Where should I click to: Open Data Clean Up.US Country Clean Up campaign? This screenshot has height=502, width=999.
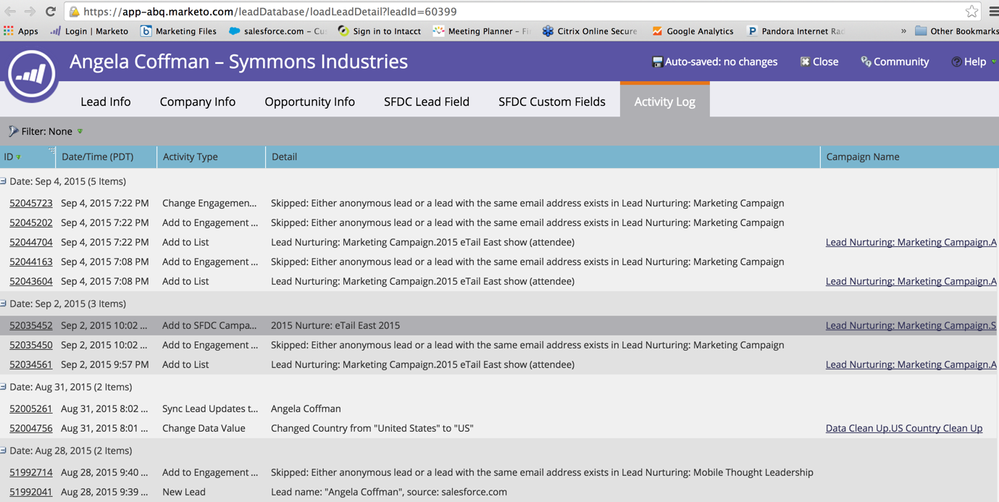[904, 428]
